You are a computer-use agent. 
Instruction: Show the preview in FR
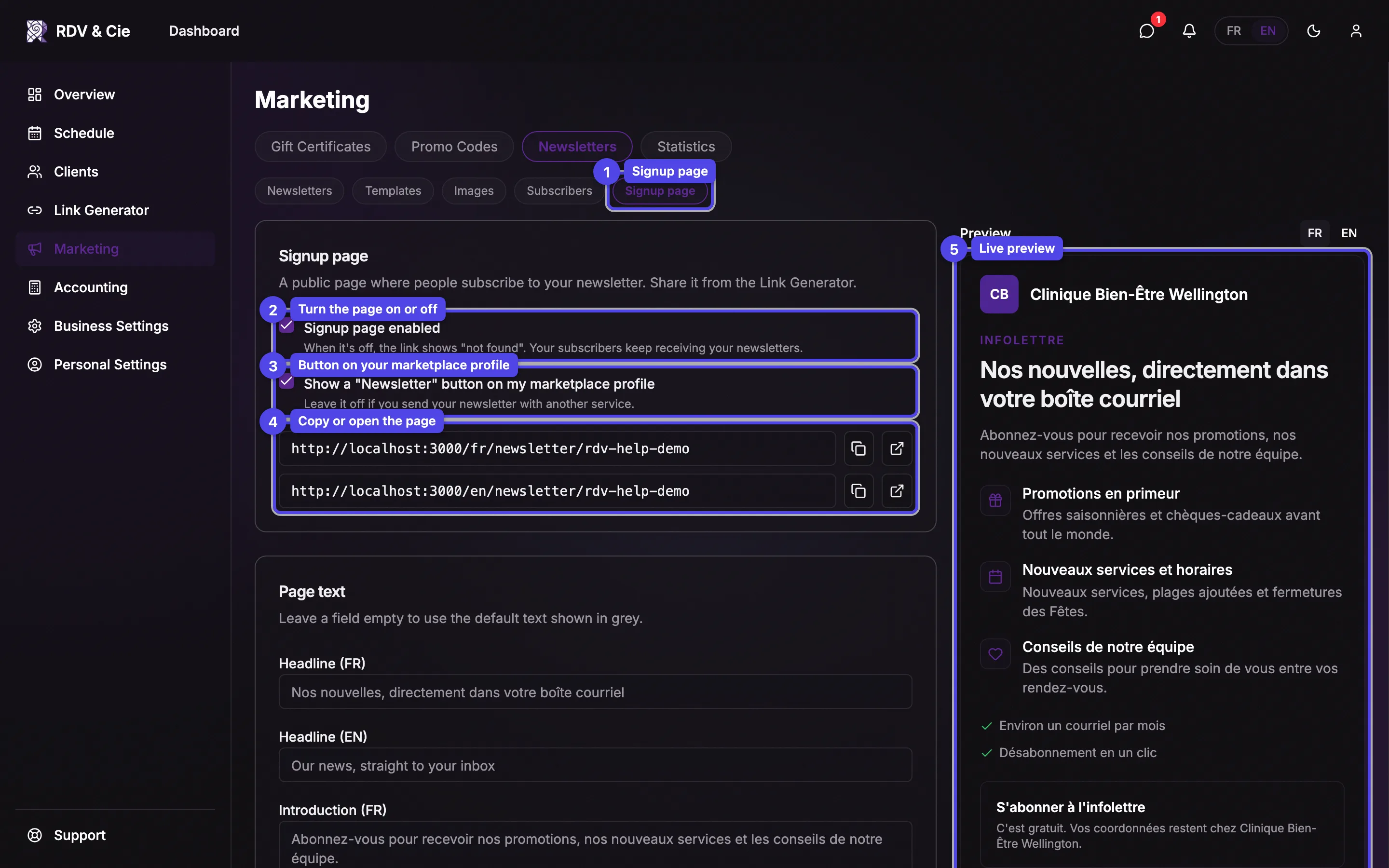pos(1314,233)
